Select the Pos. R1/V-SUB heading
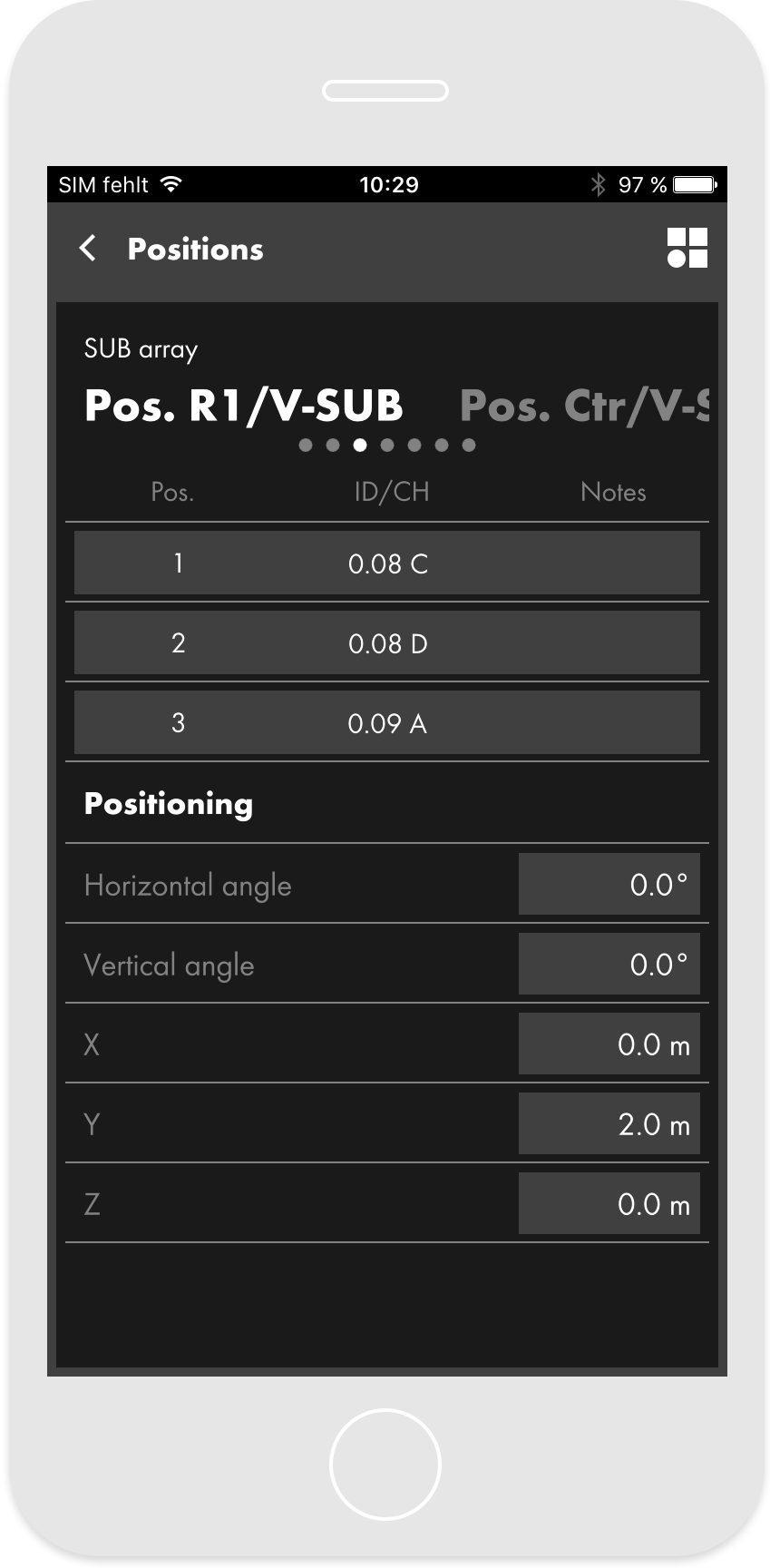770x1568 pixels. 243,406
